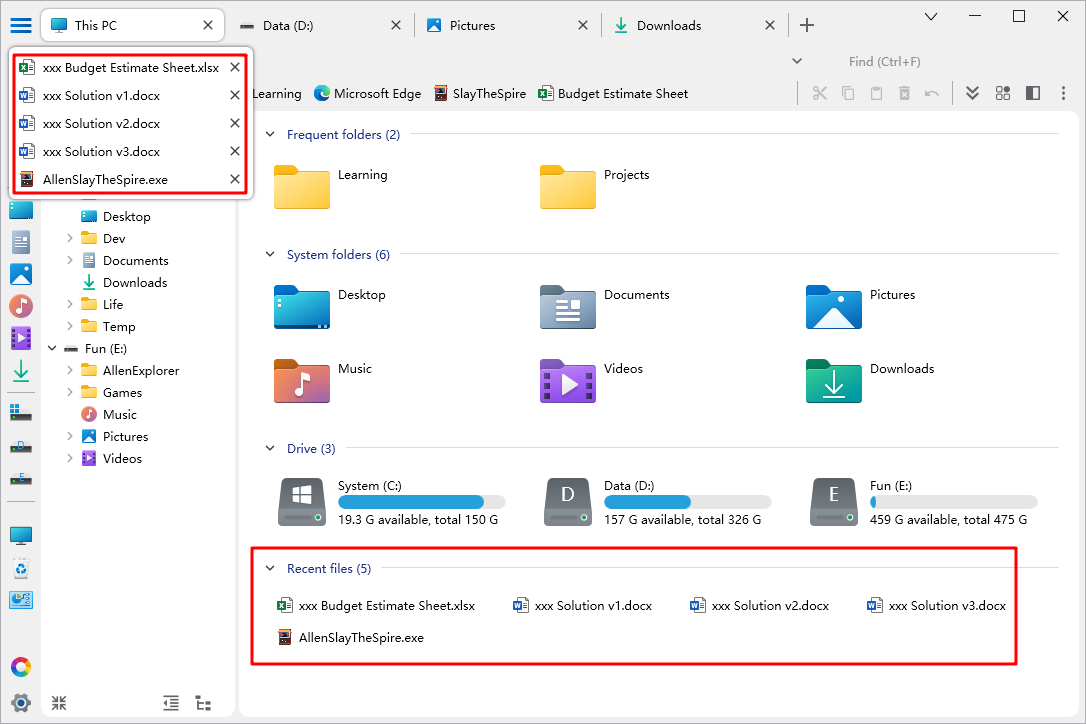1086x724 pixels.
Task: Click the collapse-all arrows icon below tree
Action: [x=59, y=703]
